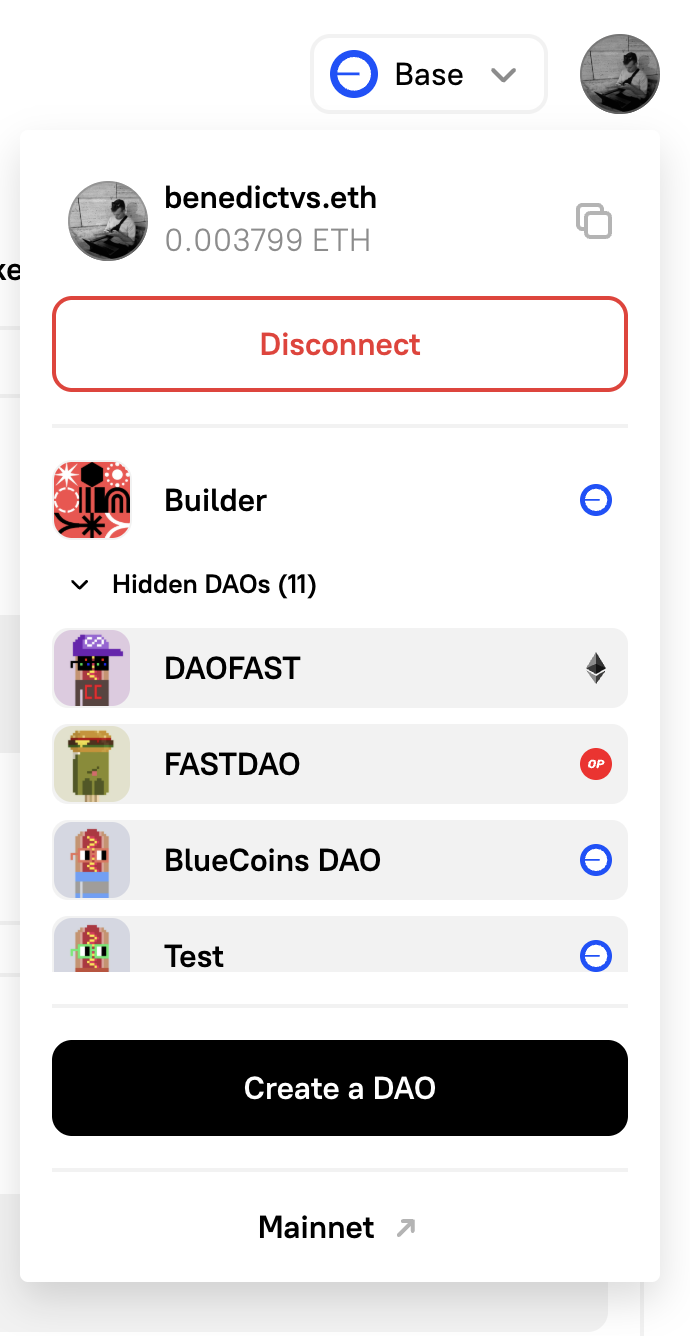Click the Base chain icon beside BlueCoins DAO
The image size is (690, 1336).
(x=595, y=860)
